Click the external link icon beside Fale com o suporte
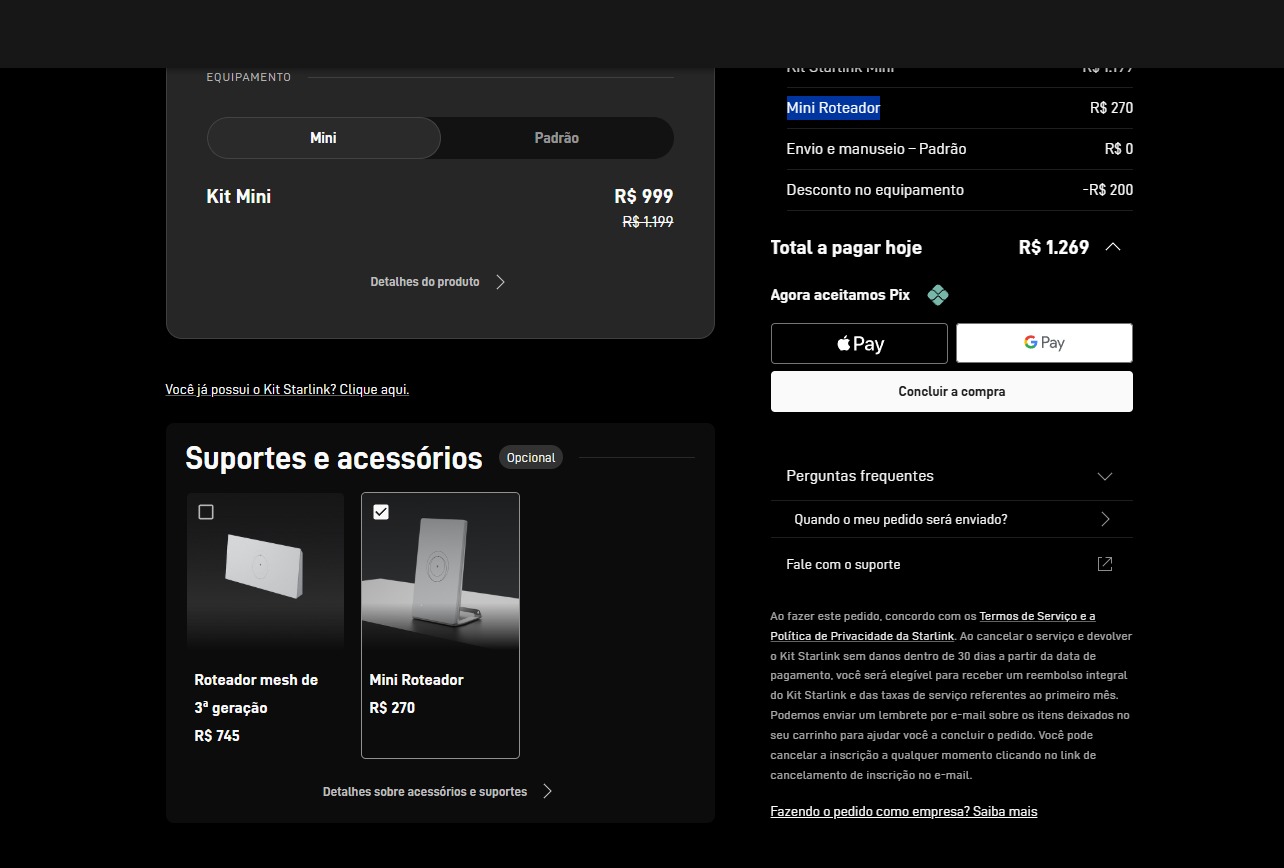 tap(1105, 564)
